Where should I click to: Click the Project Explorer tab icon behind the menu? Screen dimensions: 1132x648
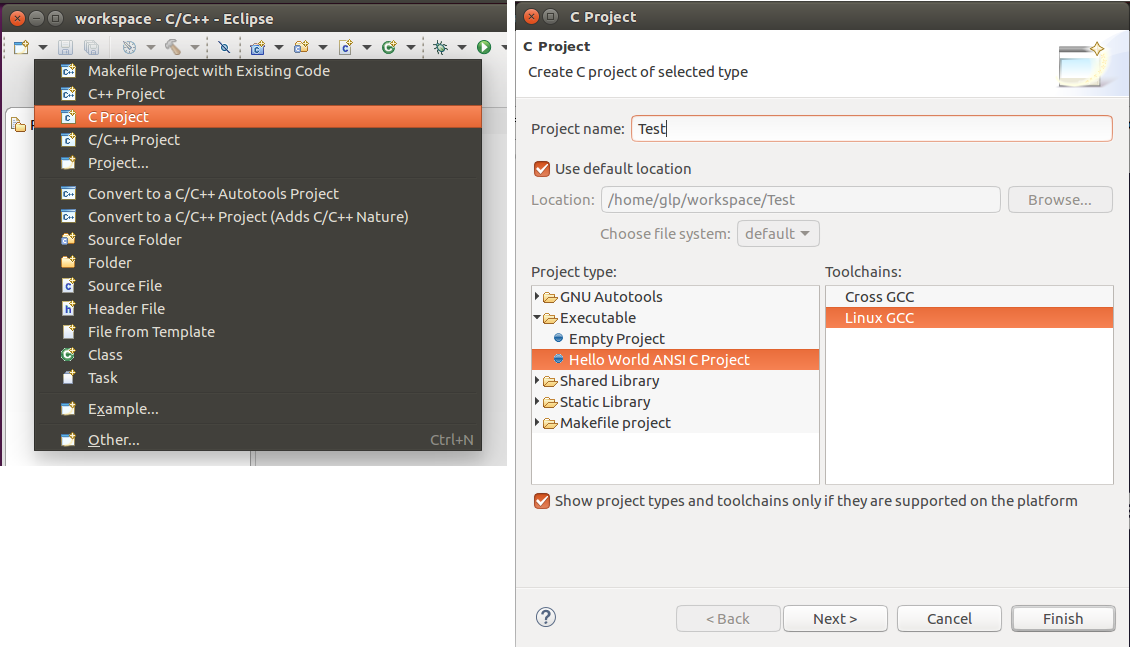[19, 126]
